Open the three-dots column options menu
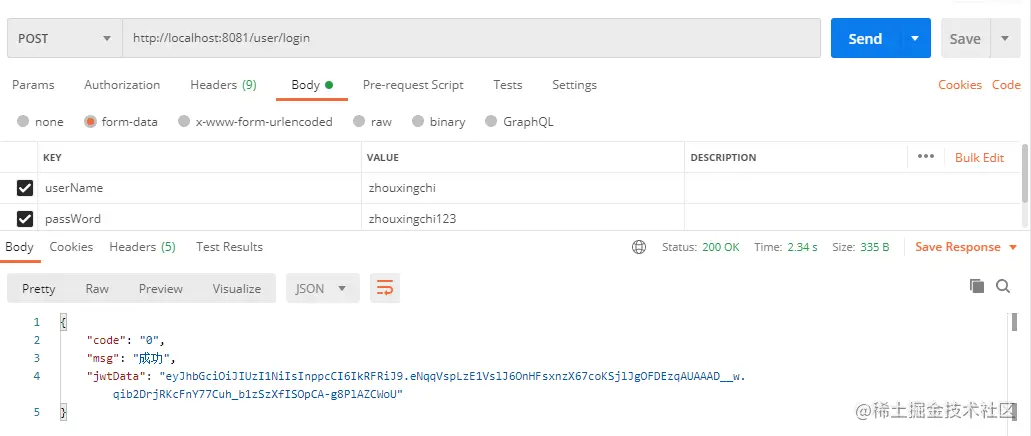Screen dimensions: 1031x436 [x=925, y=157]
